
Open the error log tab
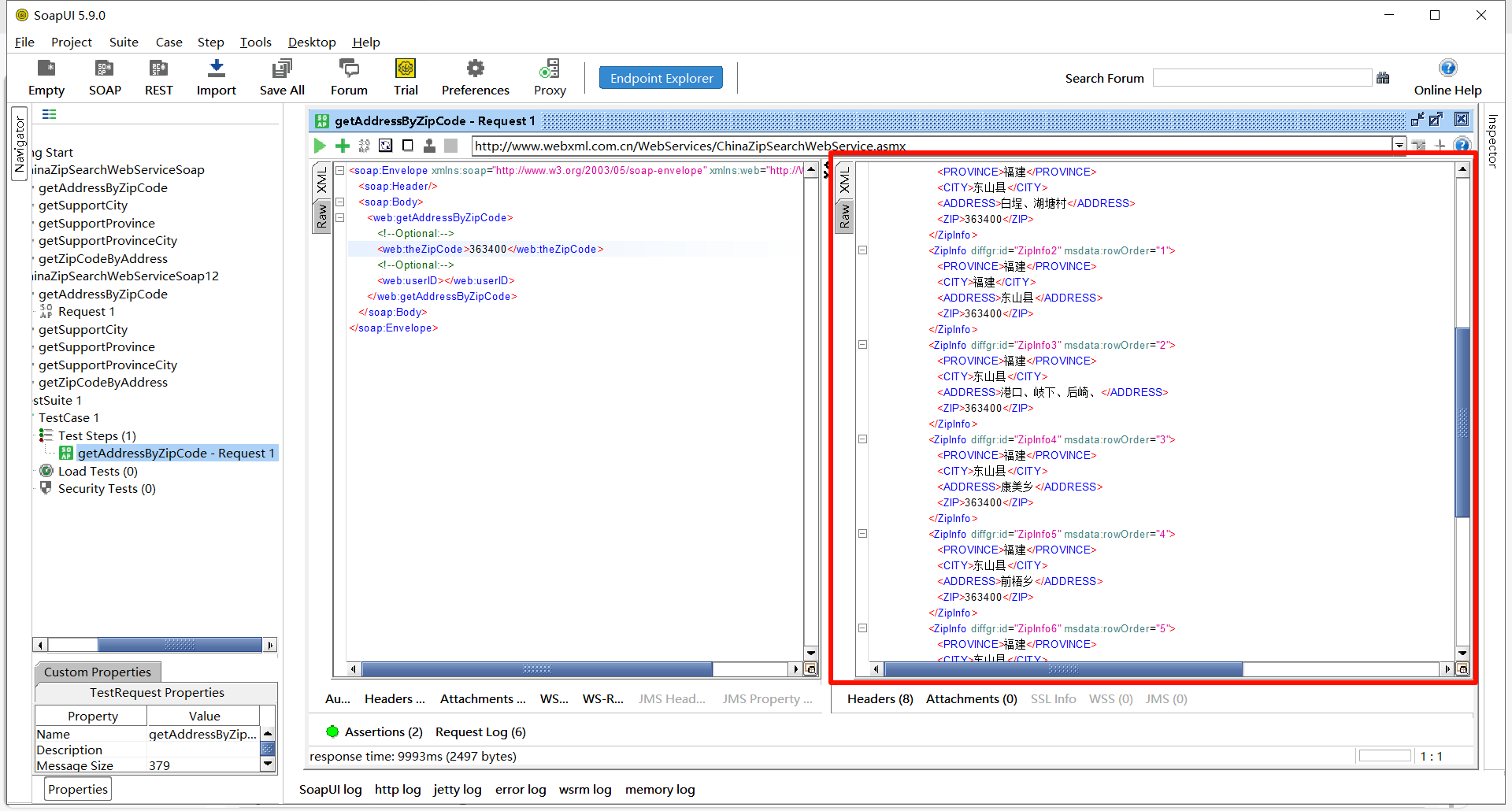tap(521, 789)
